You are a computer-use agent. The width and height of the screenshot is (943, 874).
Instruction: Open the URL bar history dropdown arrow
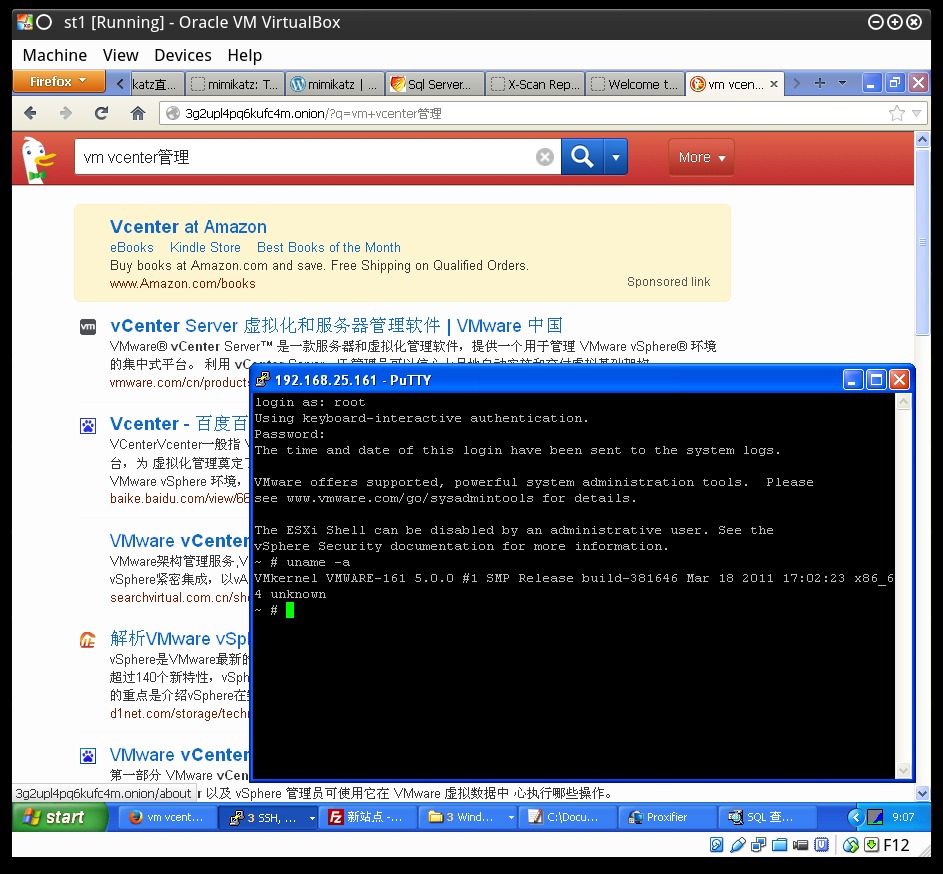[917, 113]
